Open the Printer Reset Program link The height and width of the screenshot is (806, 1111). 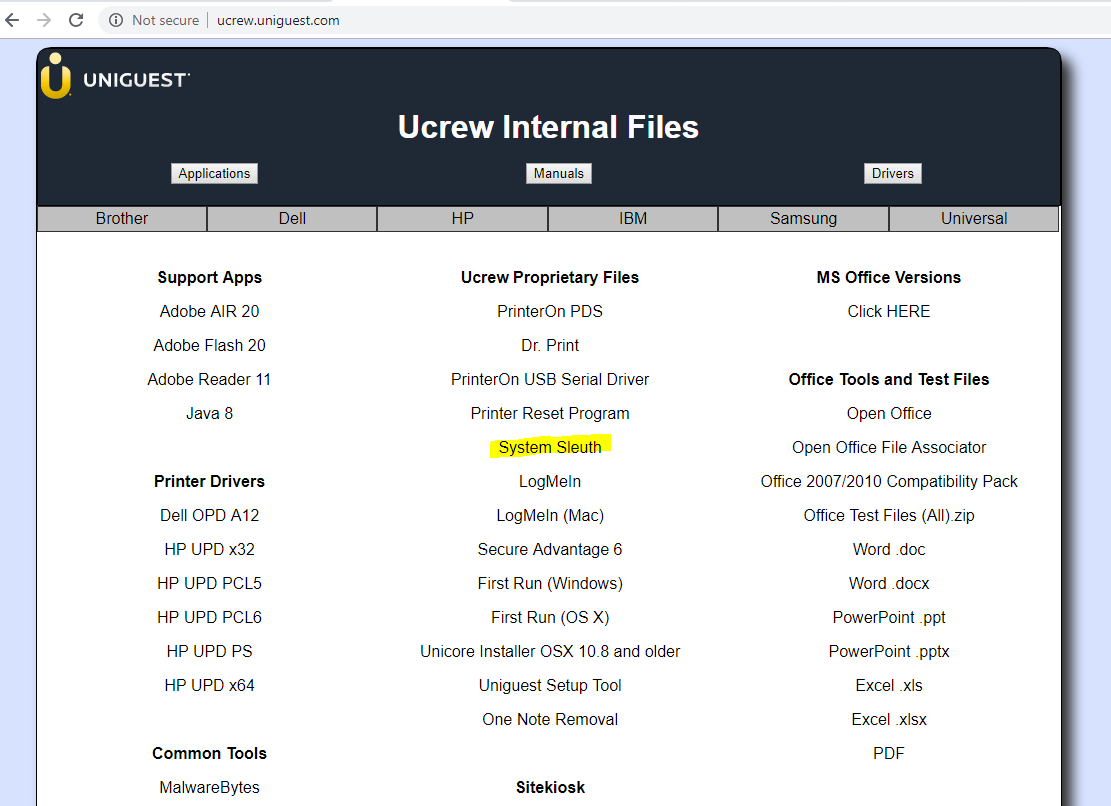[x=550, y=414]
